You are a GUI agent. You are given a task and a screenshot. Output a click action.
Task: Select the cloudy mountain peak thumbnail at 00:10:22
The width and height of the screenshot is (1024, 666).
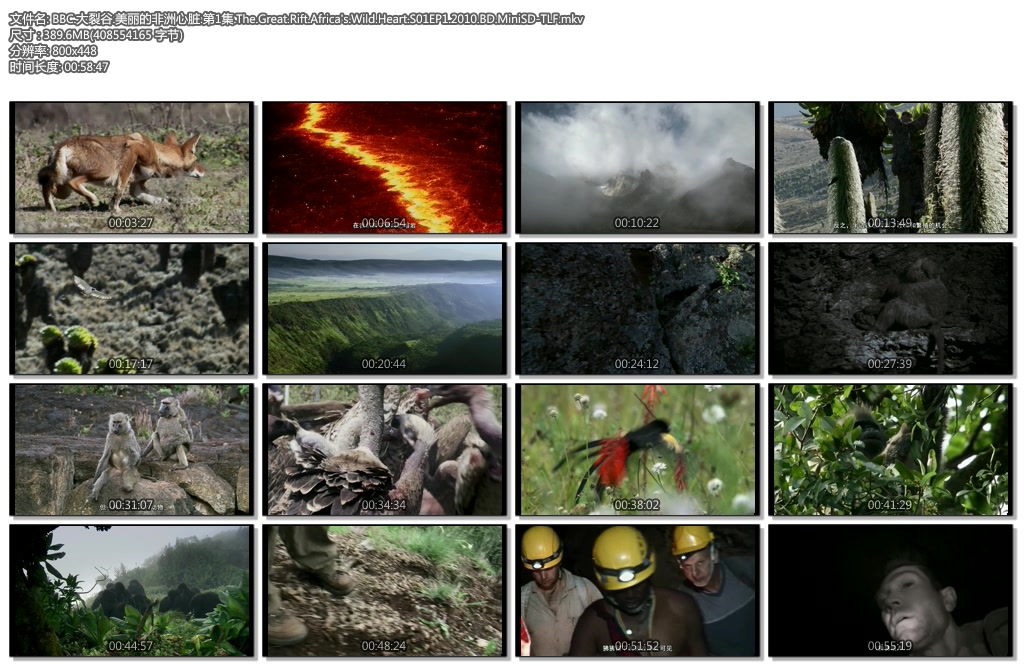click(636, 167)
